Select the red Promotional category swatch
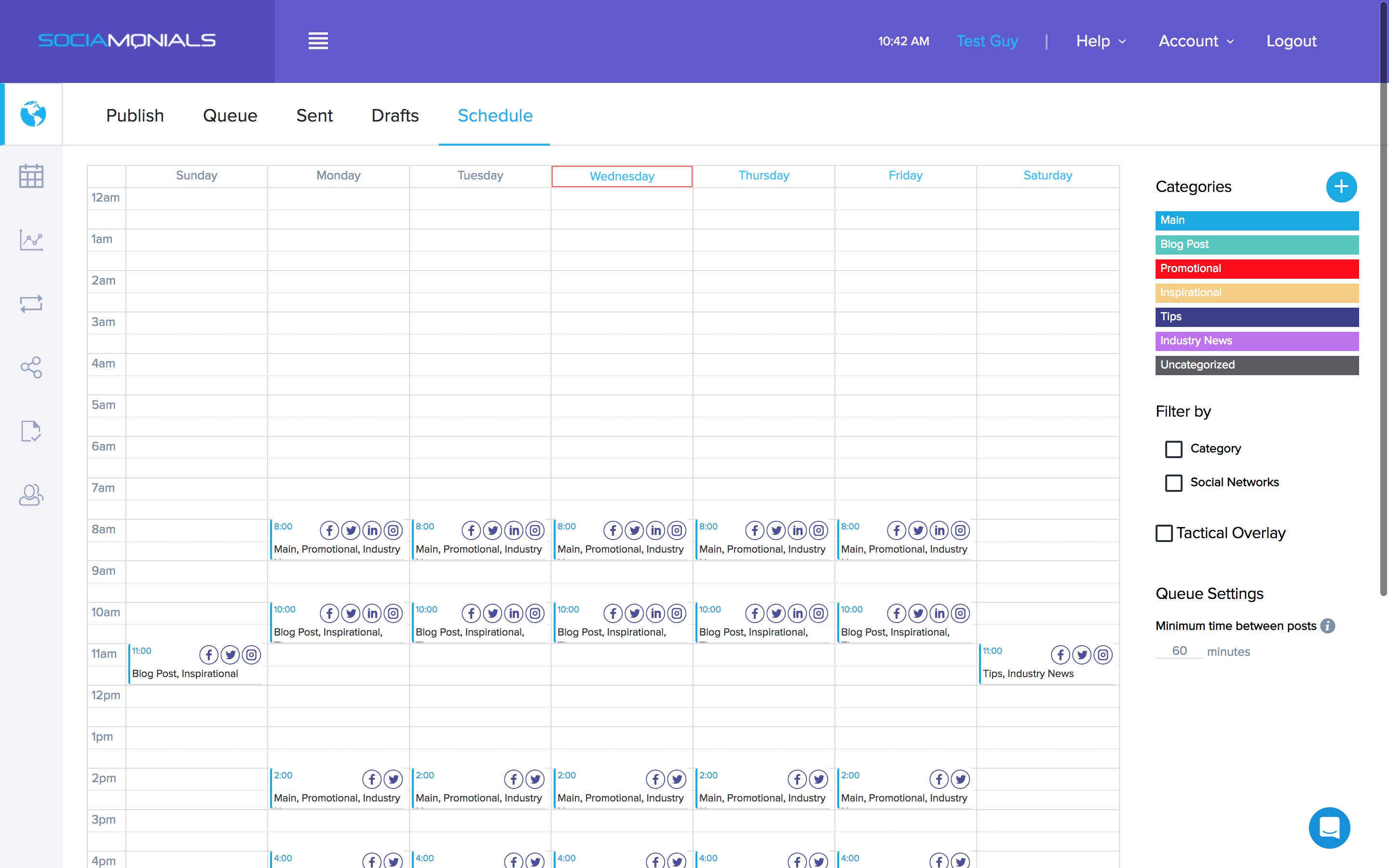 (1256, 269)
